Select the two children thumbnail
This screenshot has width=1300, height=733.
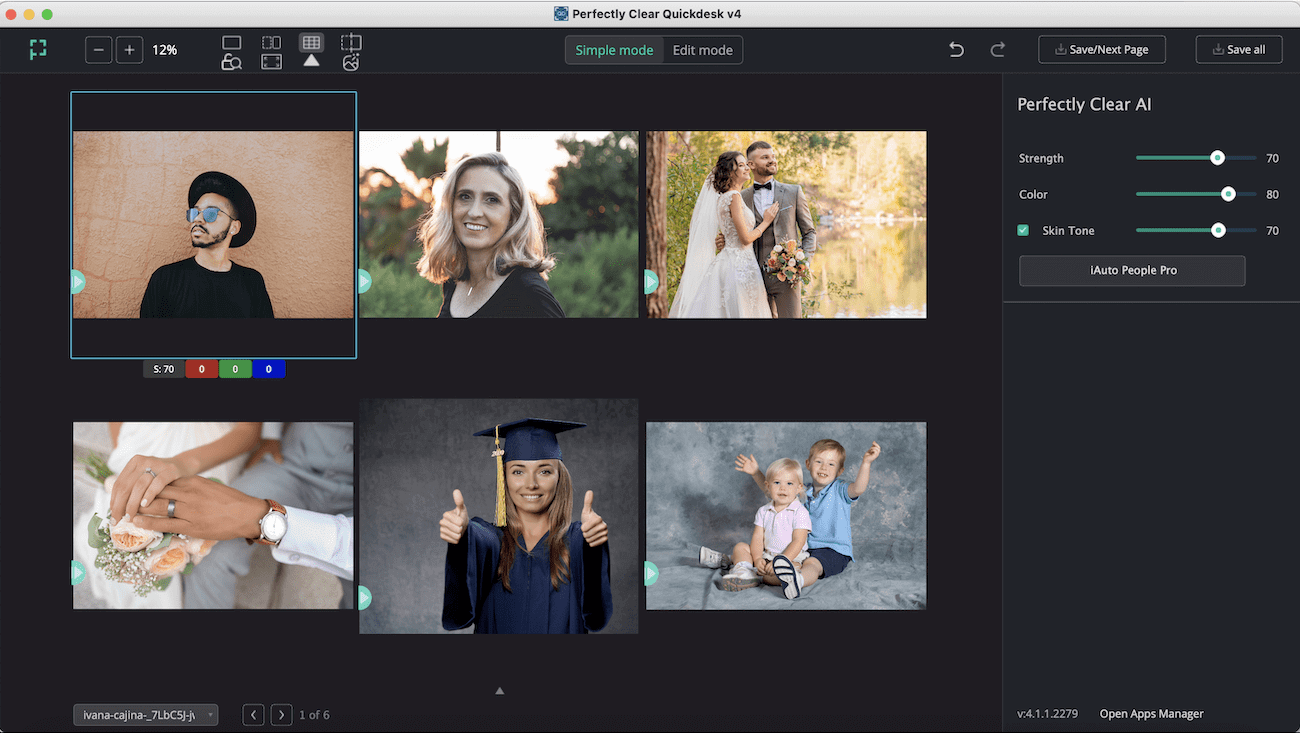[x=786, y=515]
